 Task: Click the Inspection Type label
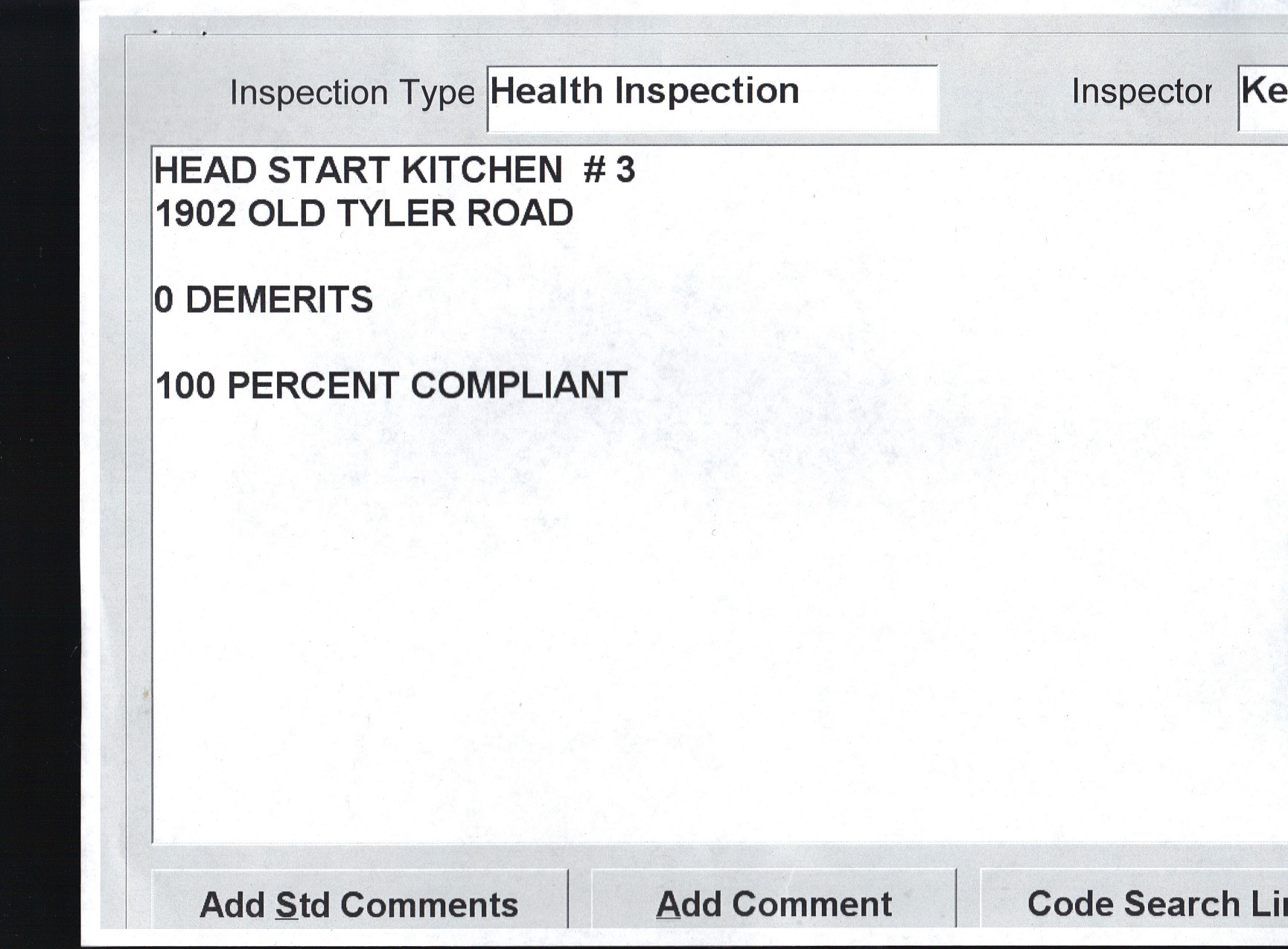(x=351, y=93)
